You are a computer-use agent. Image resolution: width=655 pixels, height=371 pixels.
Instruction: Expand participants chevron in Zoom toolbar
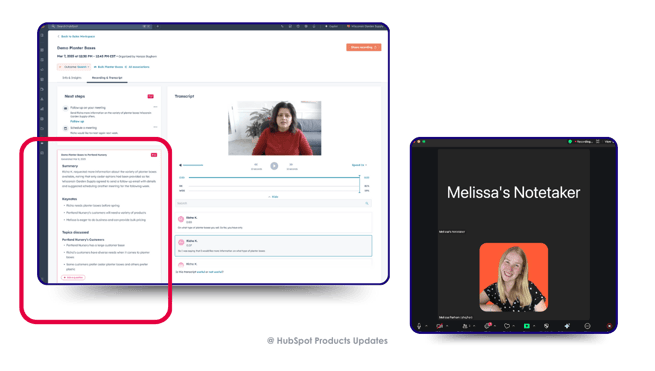click(x=474, y=326)
